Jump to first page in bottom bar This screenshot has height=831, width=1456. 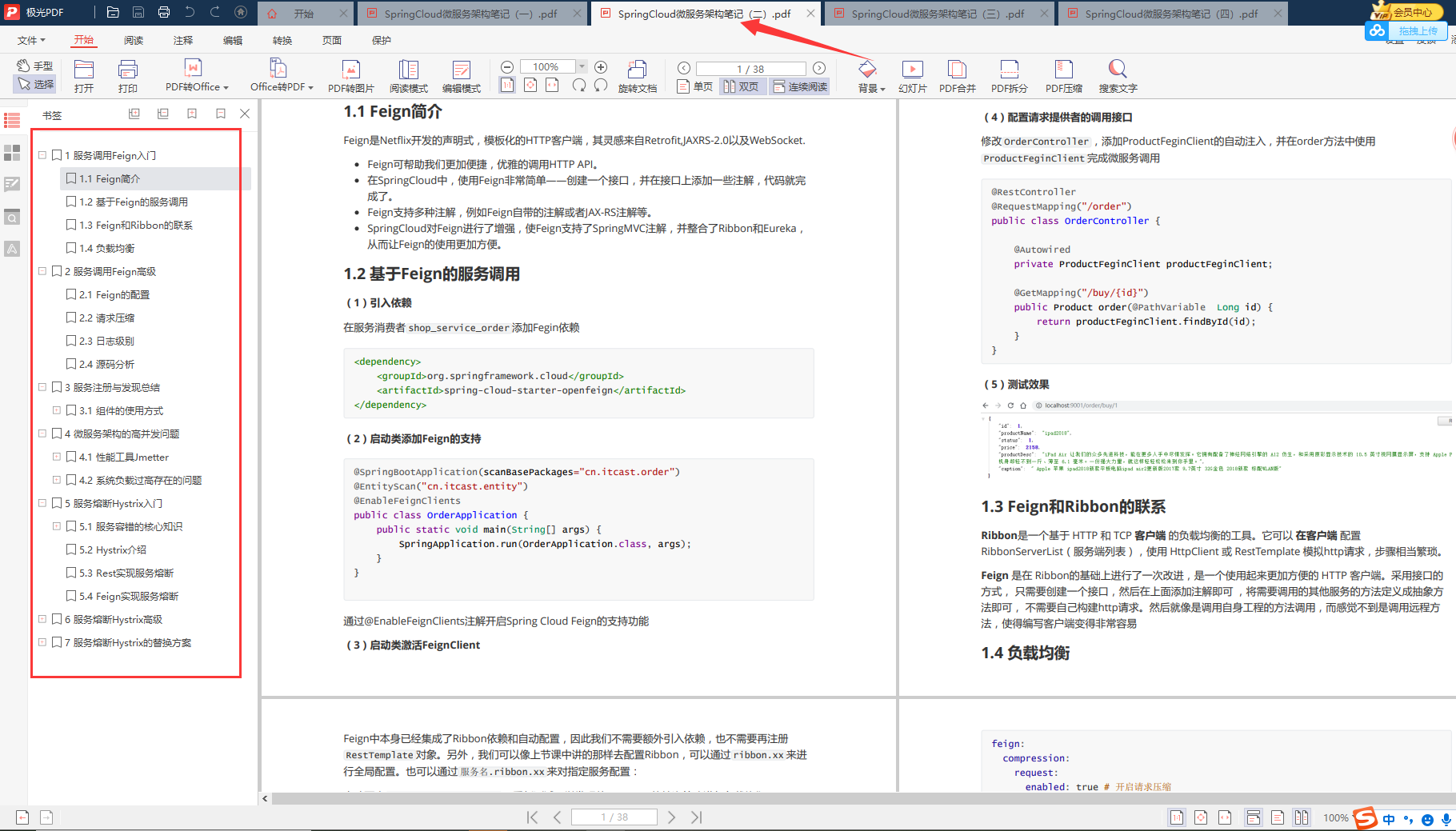(x=532, y=817)
